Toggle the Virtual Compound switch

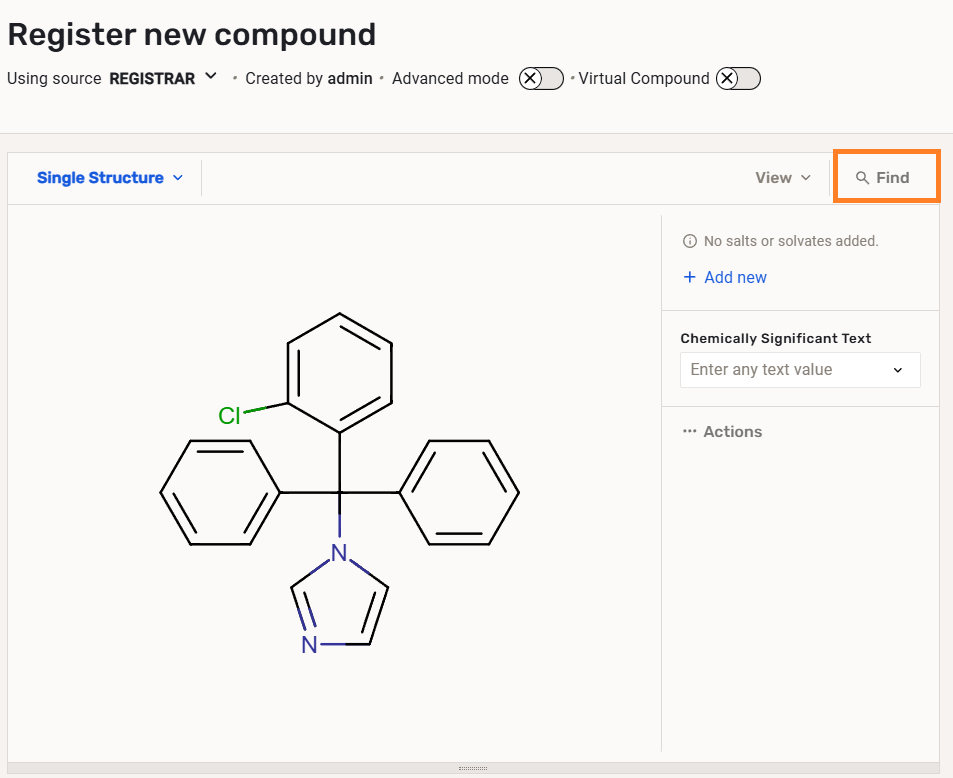pyautogui.click(x=738, y=79)
